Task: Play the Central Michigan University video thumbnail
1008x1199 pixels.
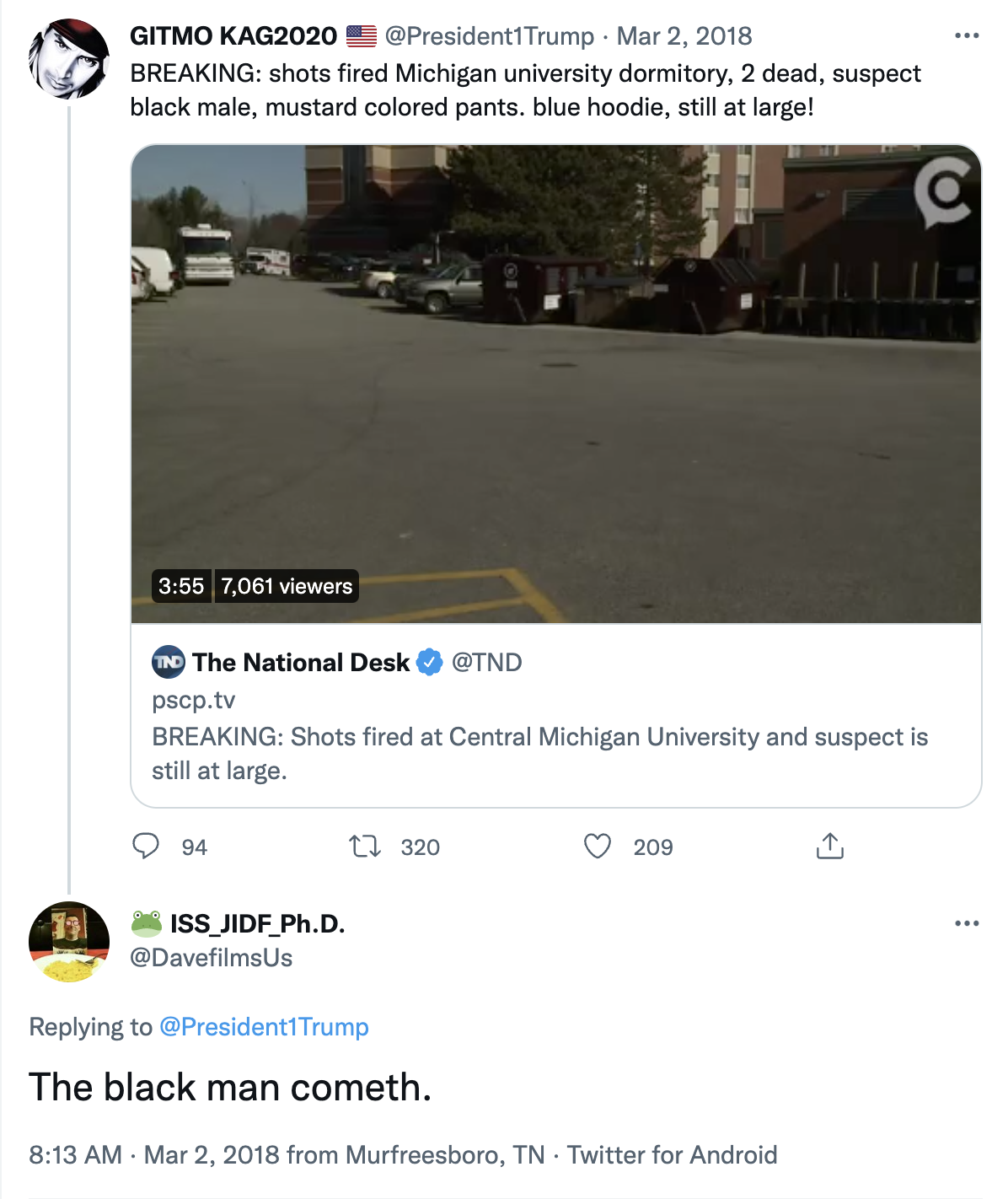Action: pyautogui.click(x=556, y=384)
